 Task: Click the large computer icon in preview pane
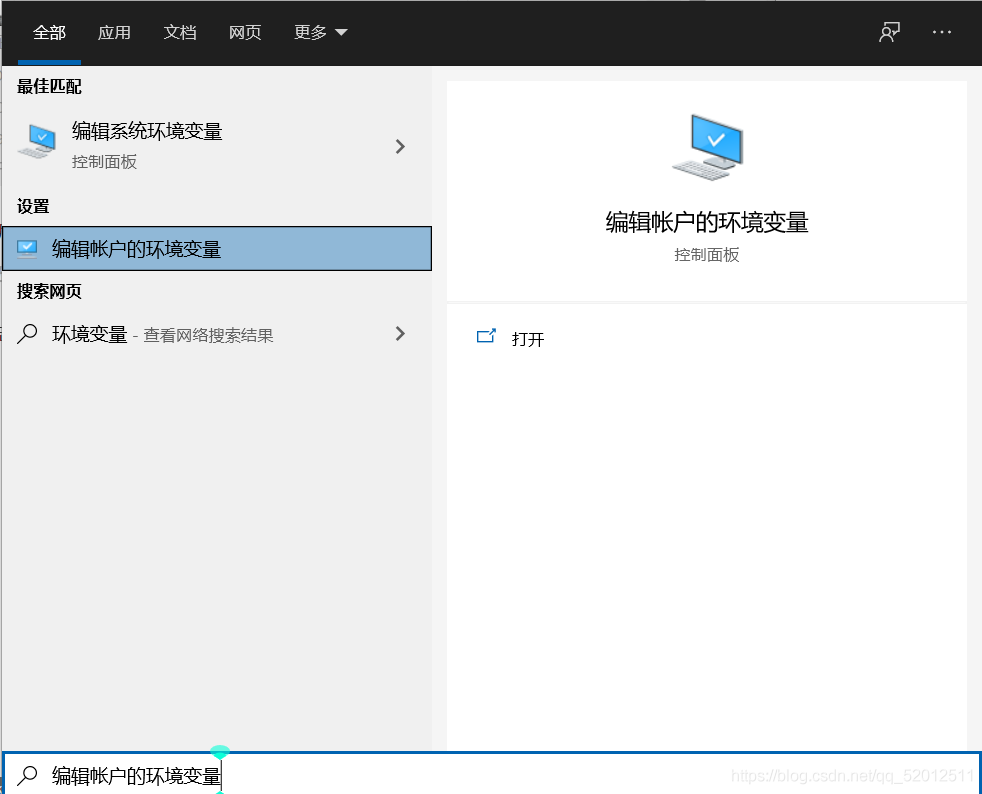[707, 148]
